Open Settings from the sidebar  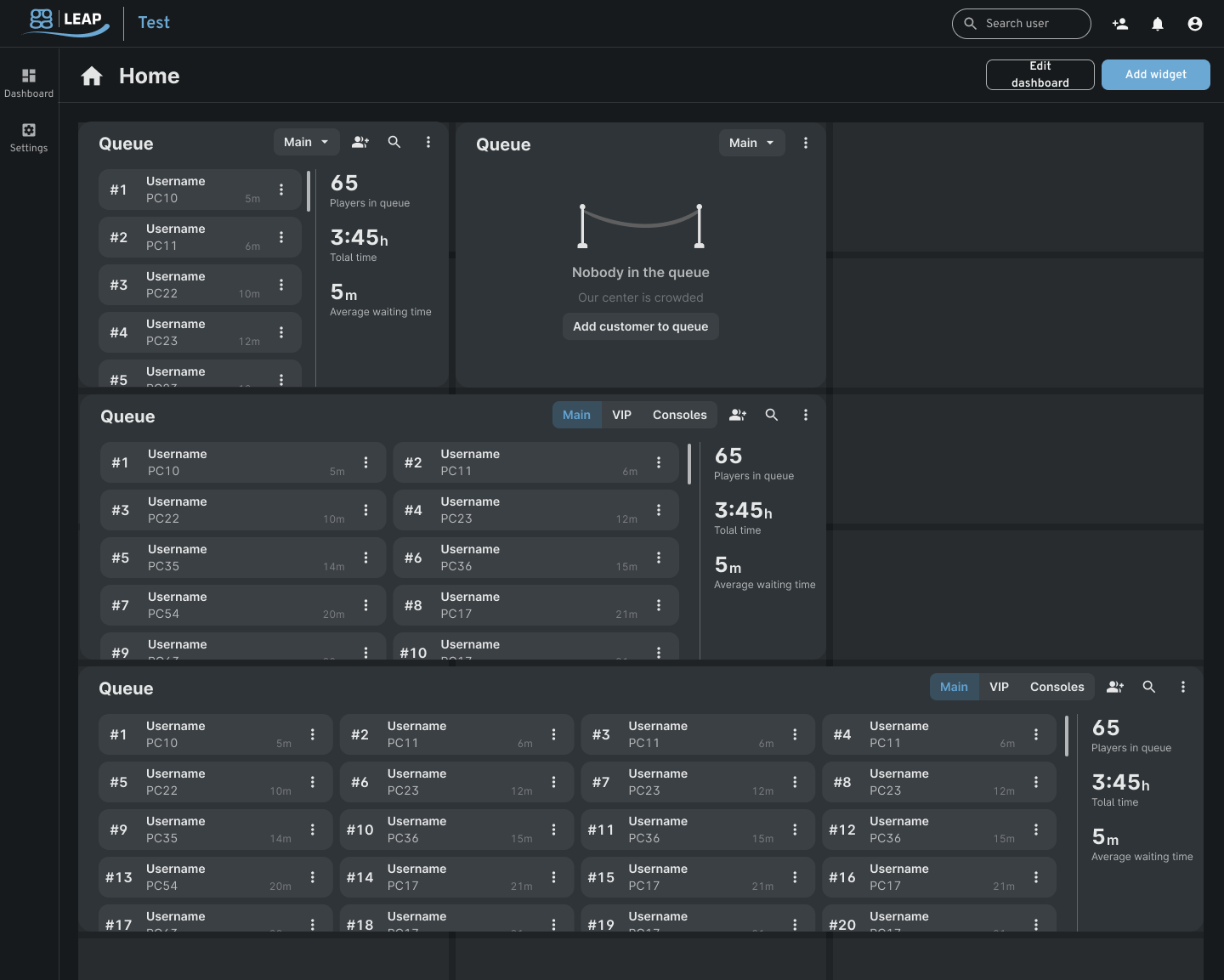coord(29,137)
